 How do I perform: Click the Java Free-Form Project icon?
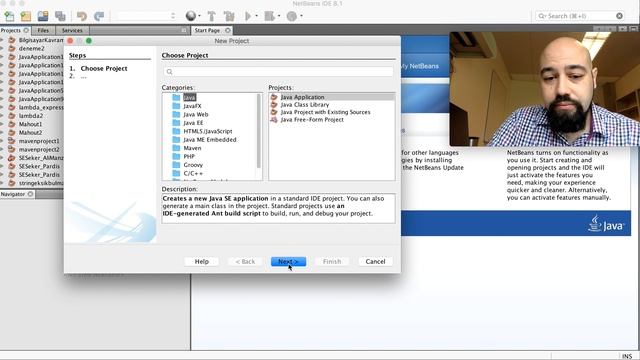click(x=274, y=120)
